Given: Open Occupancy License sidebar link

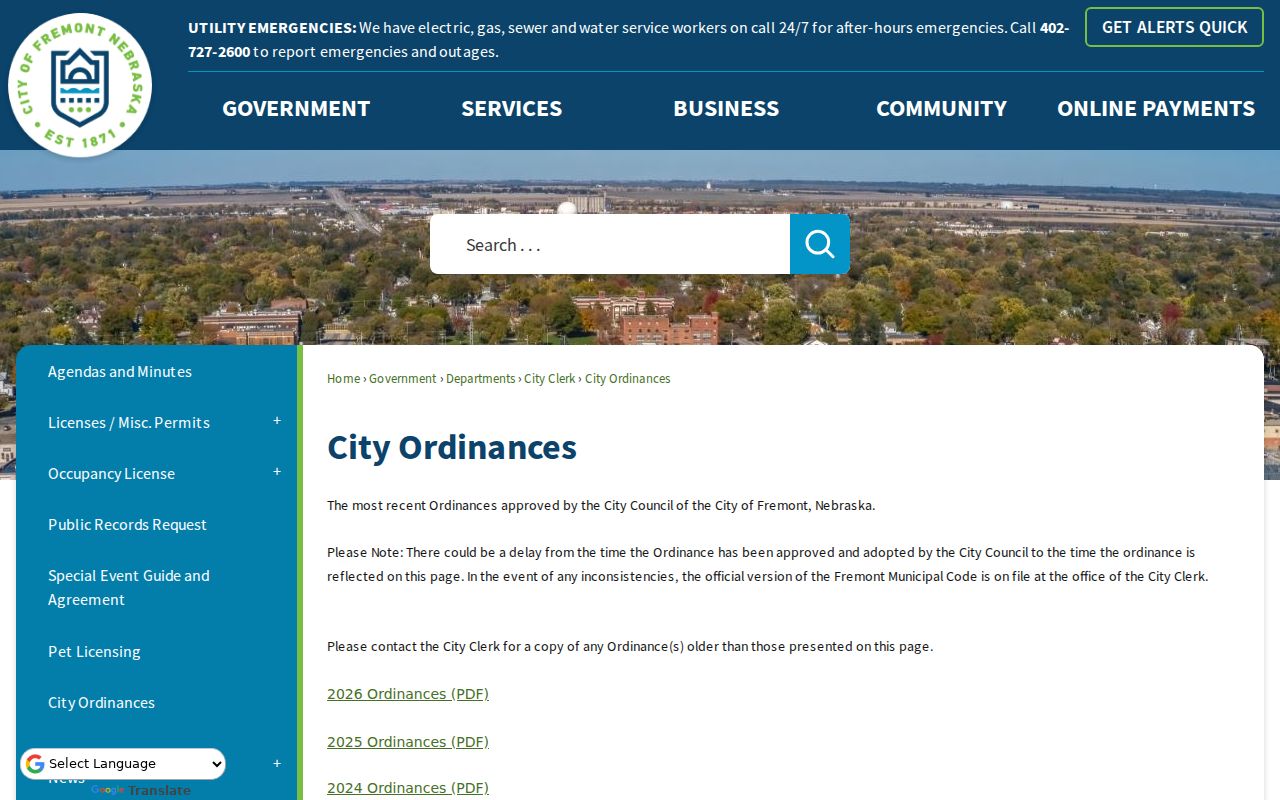Looking at the screenshot, I should tap(111, 473).
